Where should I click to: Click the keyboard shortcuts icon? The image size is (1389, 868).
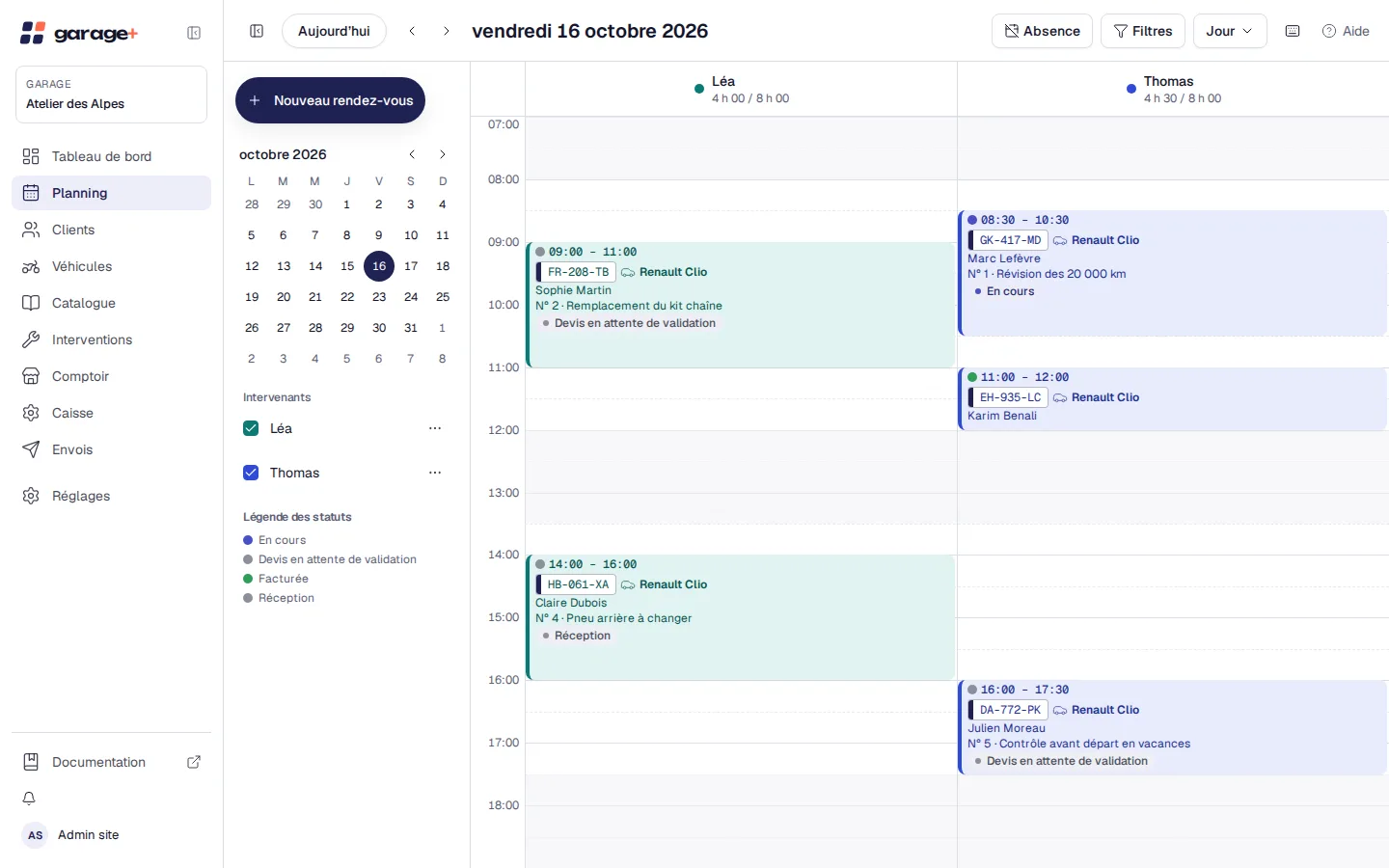coord(1293,31)
